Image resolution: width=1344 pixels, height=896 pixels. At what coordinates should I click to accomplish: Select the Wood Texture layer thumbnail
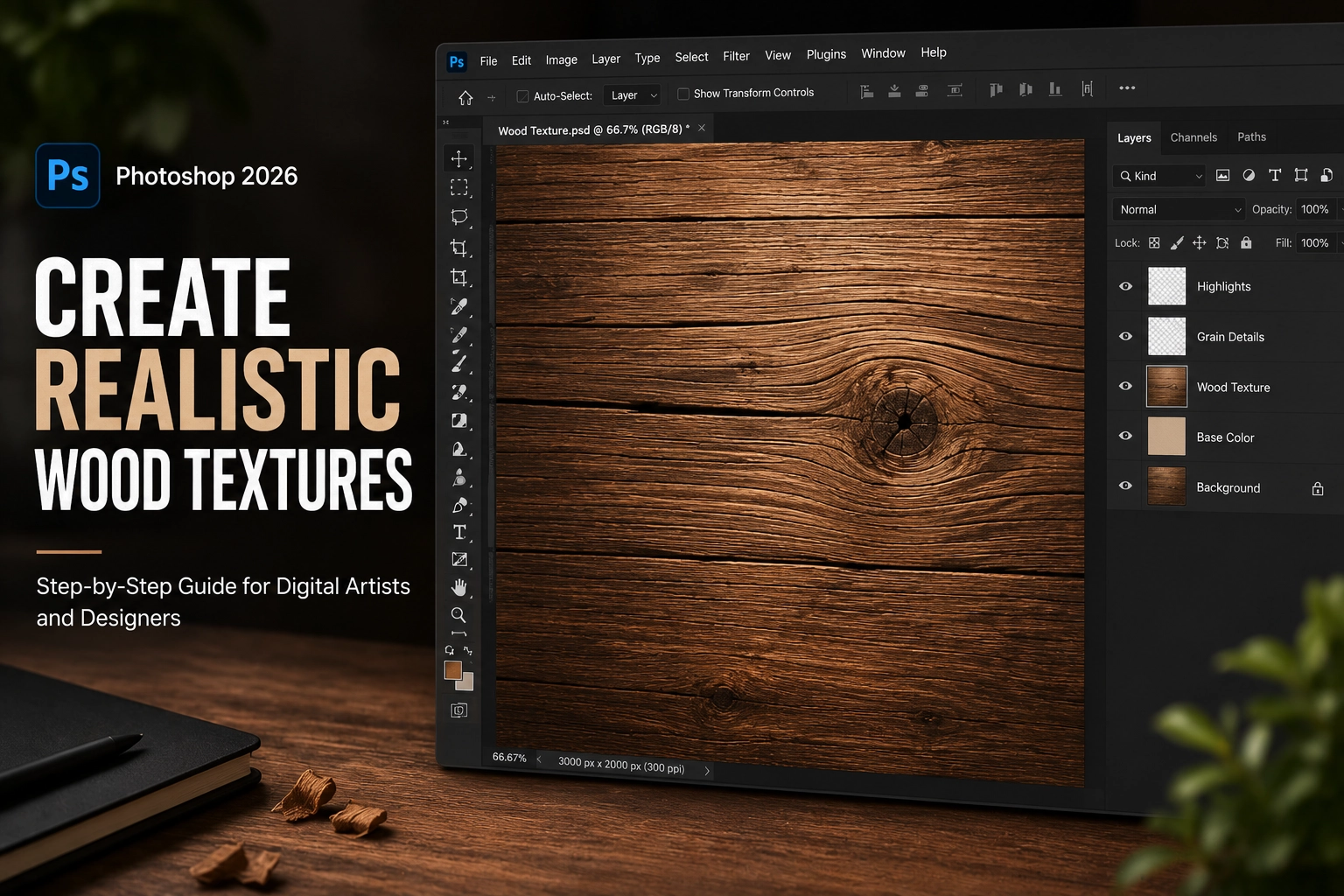(x=1166, y=386)
